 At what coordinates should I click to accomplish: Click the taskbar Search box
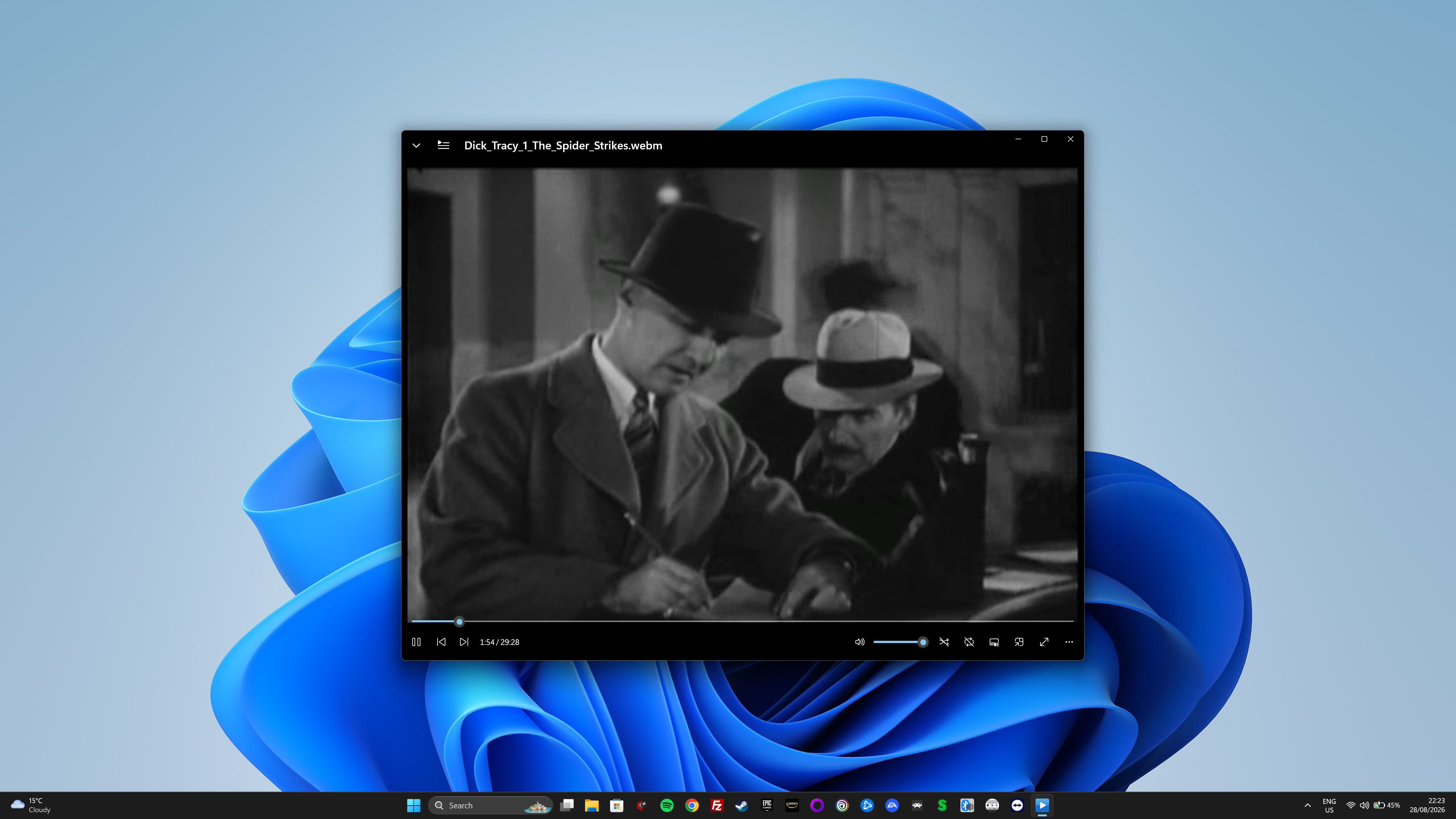[491, 805]
